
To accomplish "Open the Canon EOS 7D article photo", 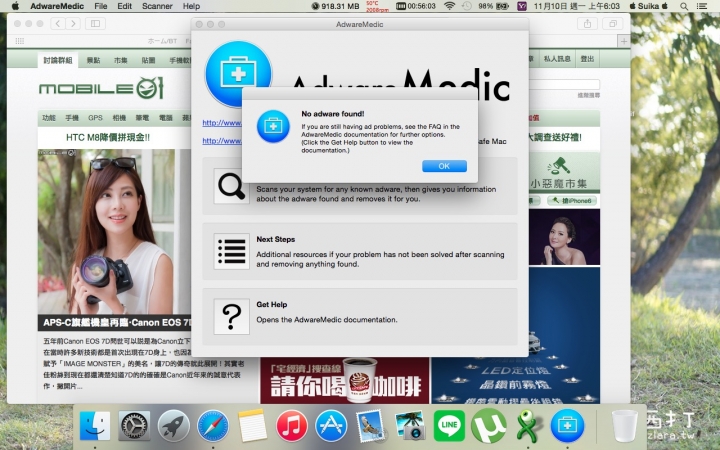I will (114, 232).
